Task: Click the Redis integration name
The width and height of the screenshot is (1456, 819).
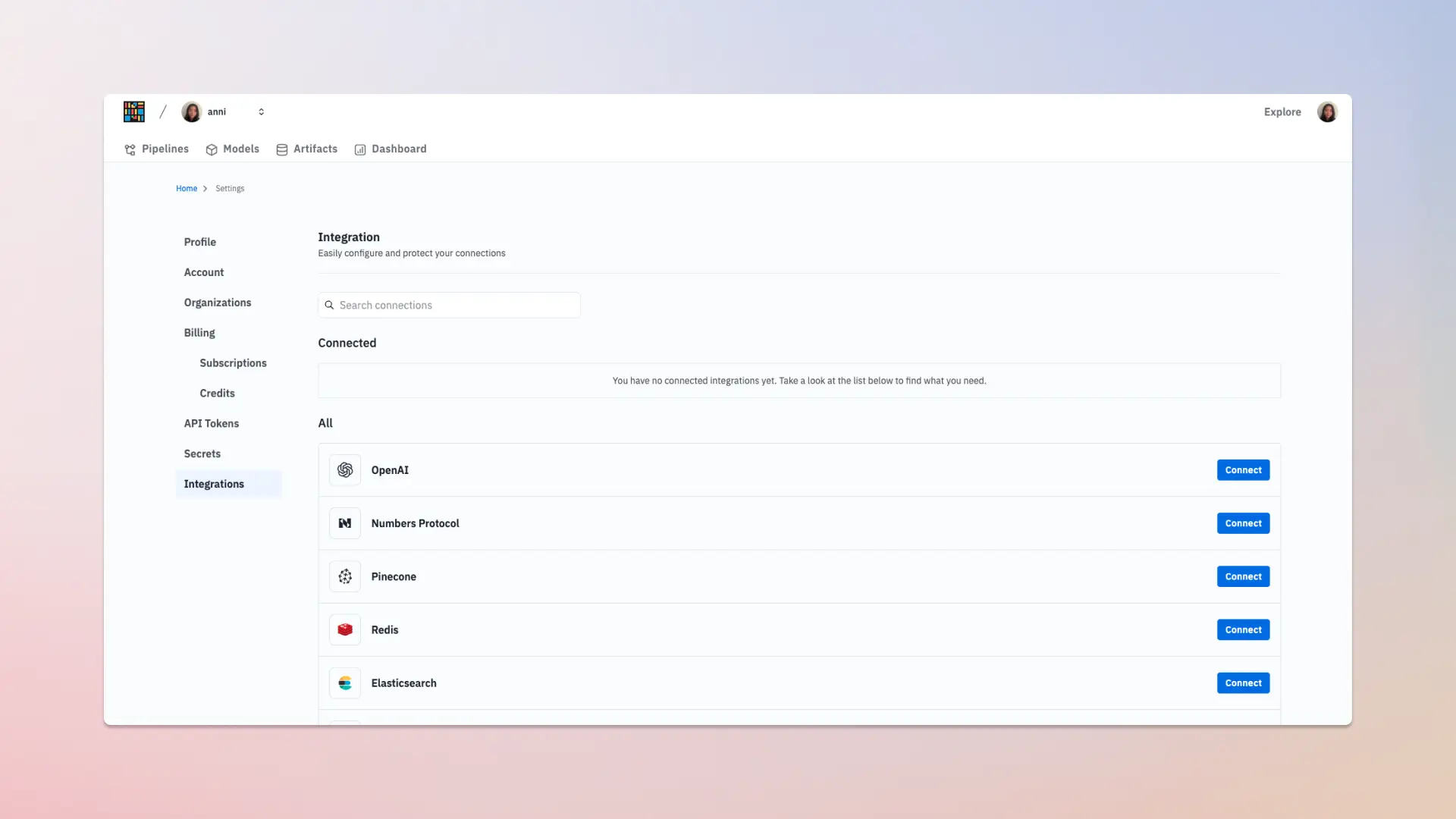Action: [x=384, y=629]
